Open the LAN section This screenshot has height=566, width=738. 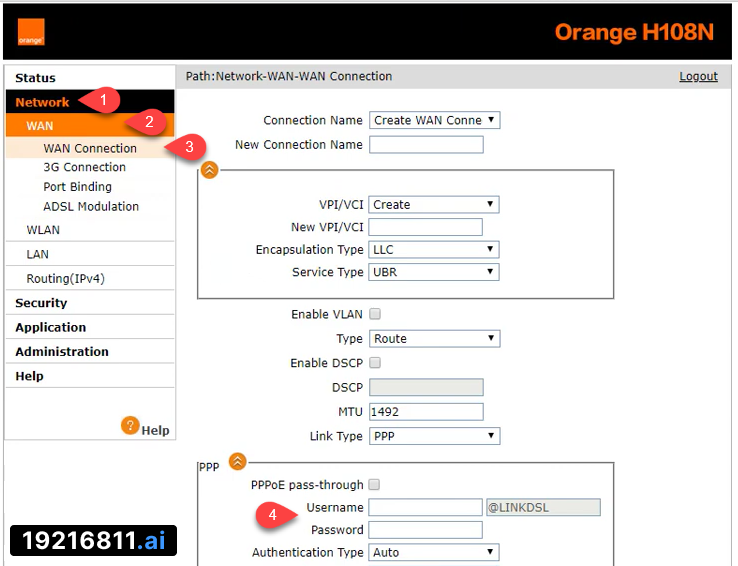(x=90, y=254)
